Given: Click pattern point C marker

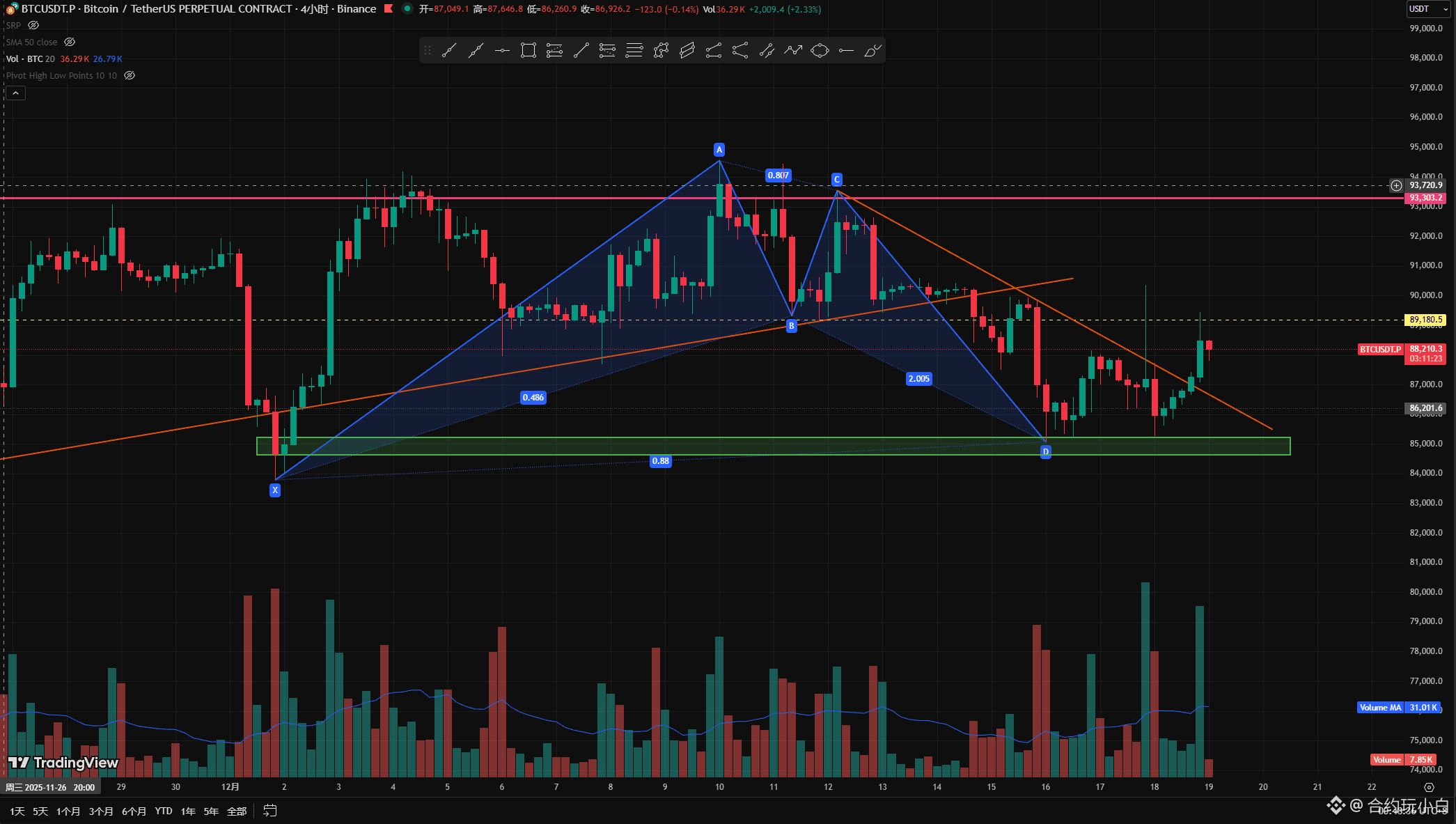Looking at the screenshot, I should [x=837, y=180].
